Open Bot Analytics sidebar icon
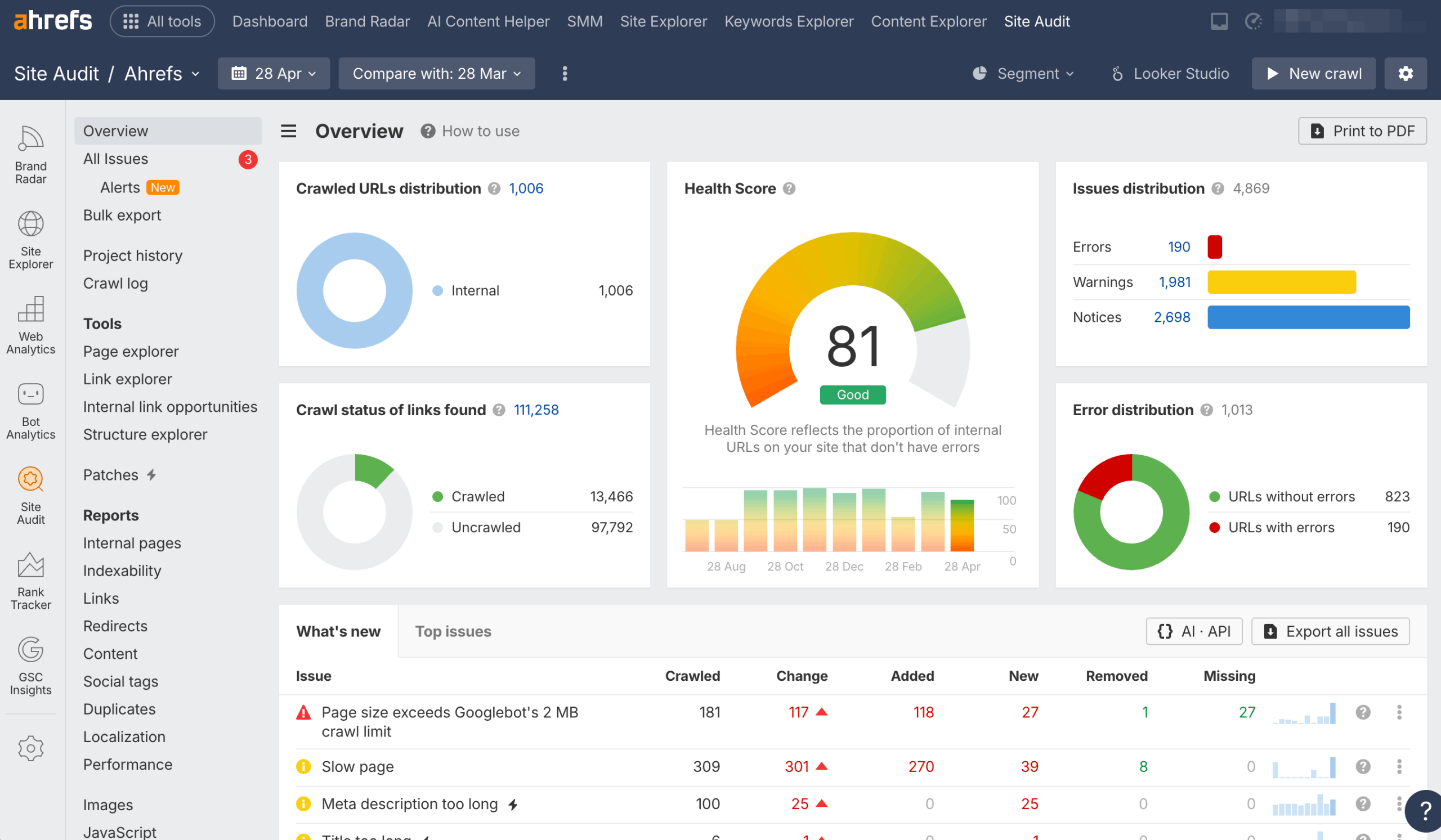 (x=31, y=410)
